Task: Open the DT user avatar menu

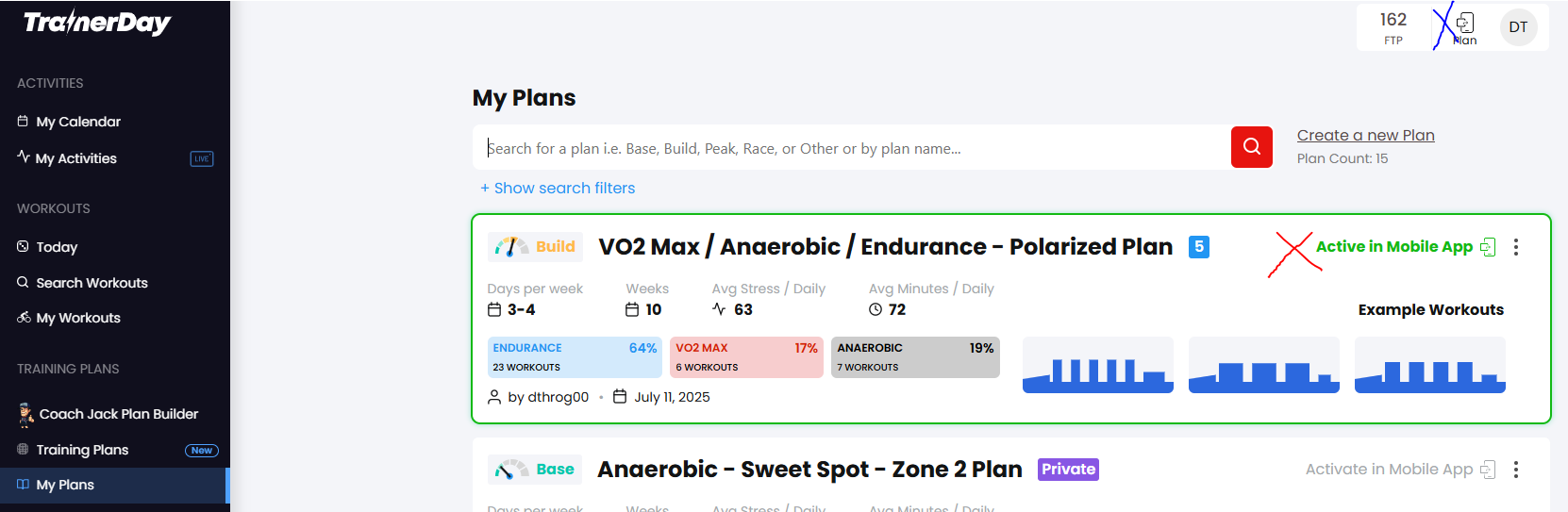Action: pos(1518,27)
